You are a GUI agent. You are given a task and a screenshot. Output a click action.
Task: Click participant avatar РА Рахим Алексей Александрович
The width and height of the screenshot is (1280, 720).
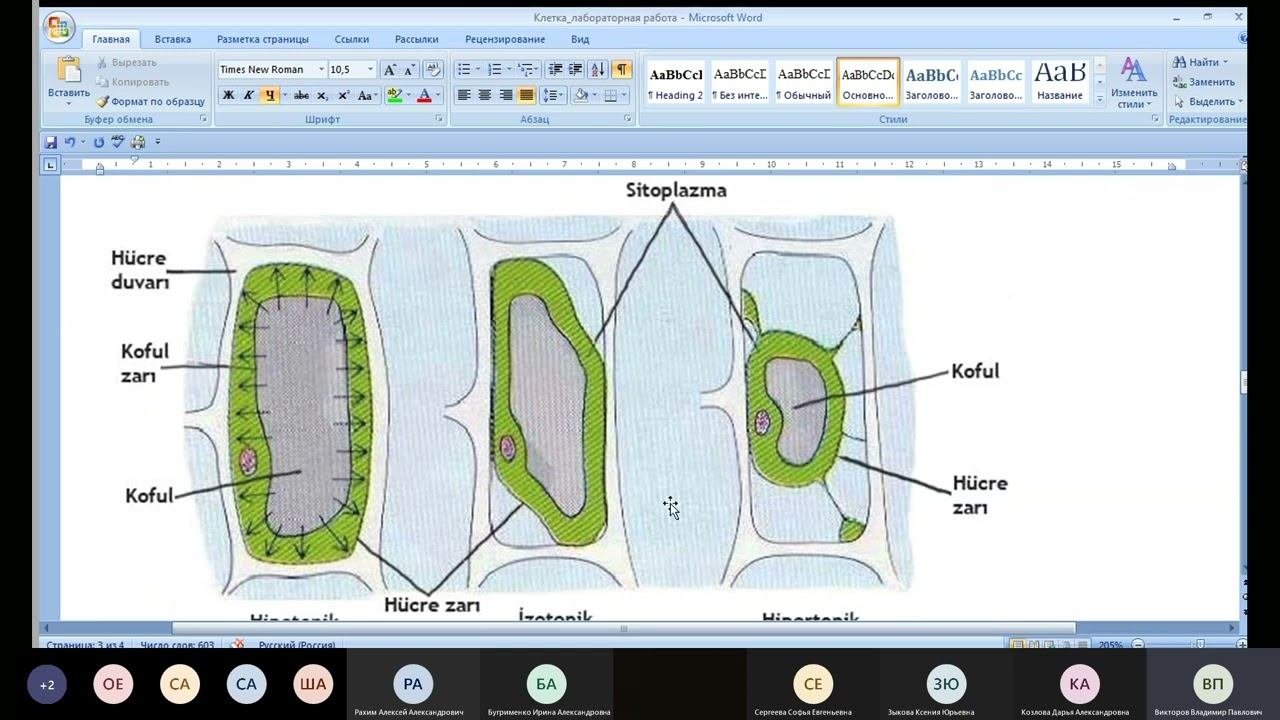413,684
